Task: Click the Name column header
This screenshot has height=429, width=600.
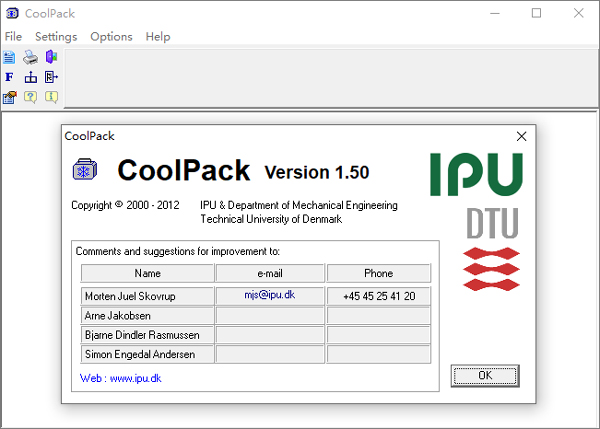Action: [x=147, y=273]
